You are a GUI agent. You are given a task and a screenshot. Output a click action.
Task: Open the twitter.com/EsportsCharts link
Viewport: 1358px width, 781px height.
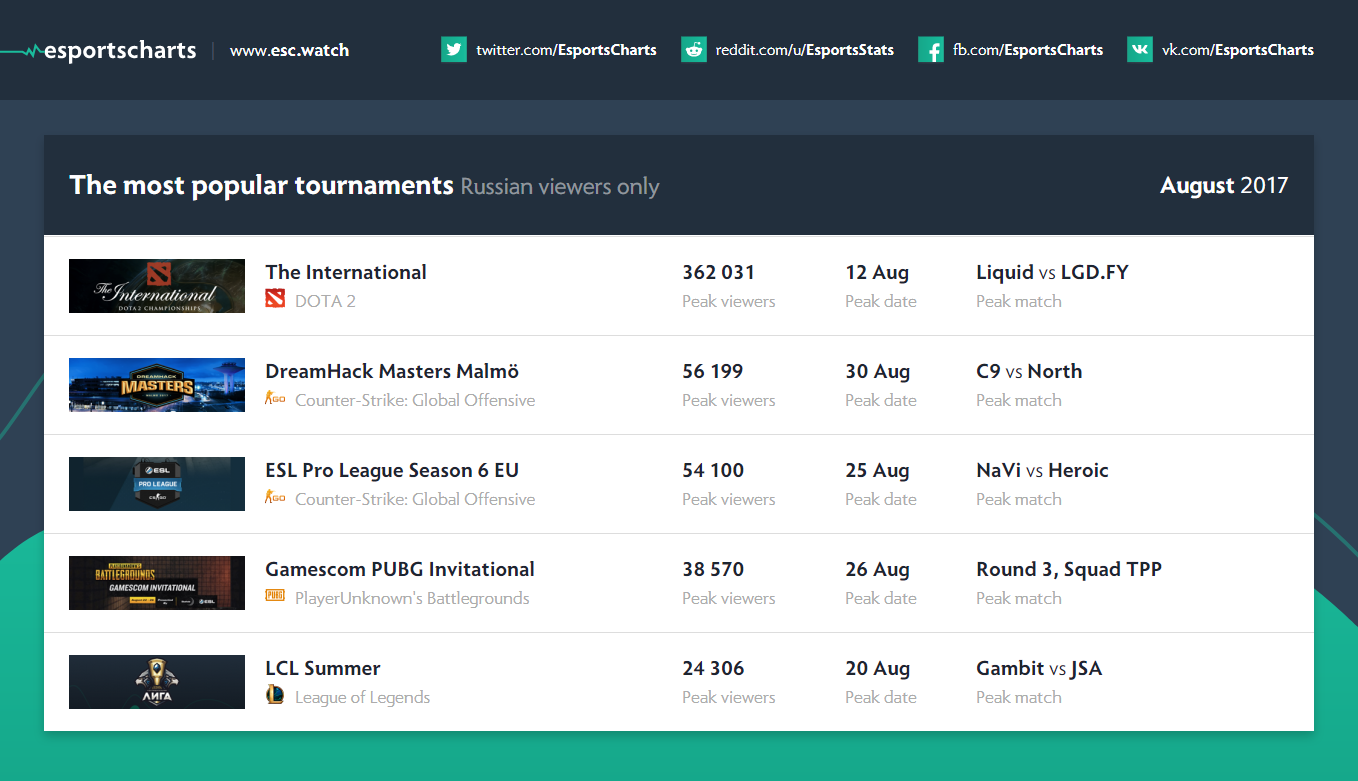pos(566,49)
